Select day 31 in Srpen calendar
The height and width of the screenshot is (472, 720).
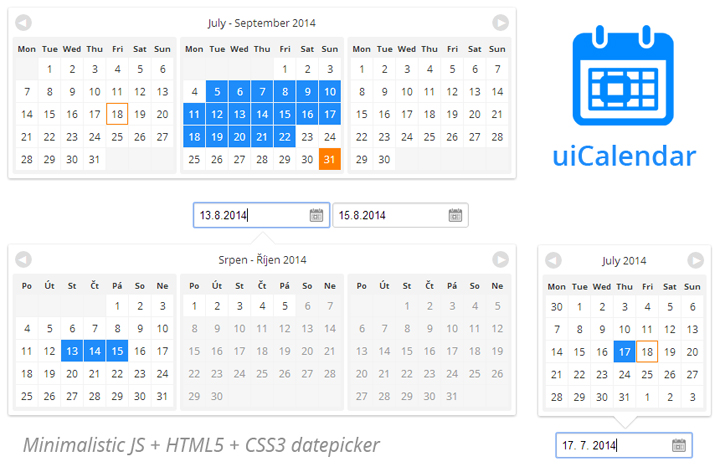click(x=162, y=396)
